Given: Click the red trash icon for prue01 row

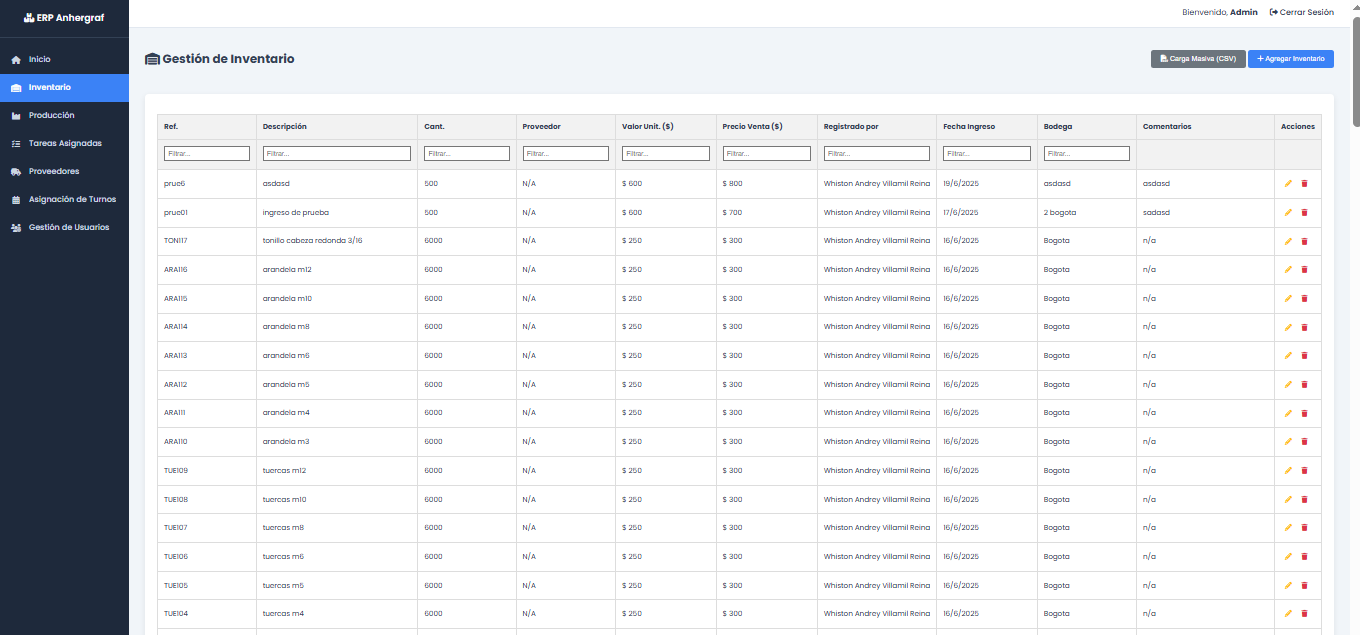Looking at the screenshot, I should pos(1304,213).
